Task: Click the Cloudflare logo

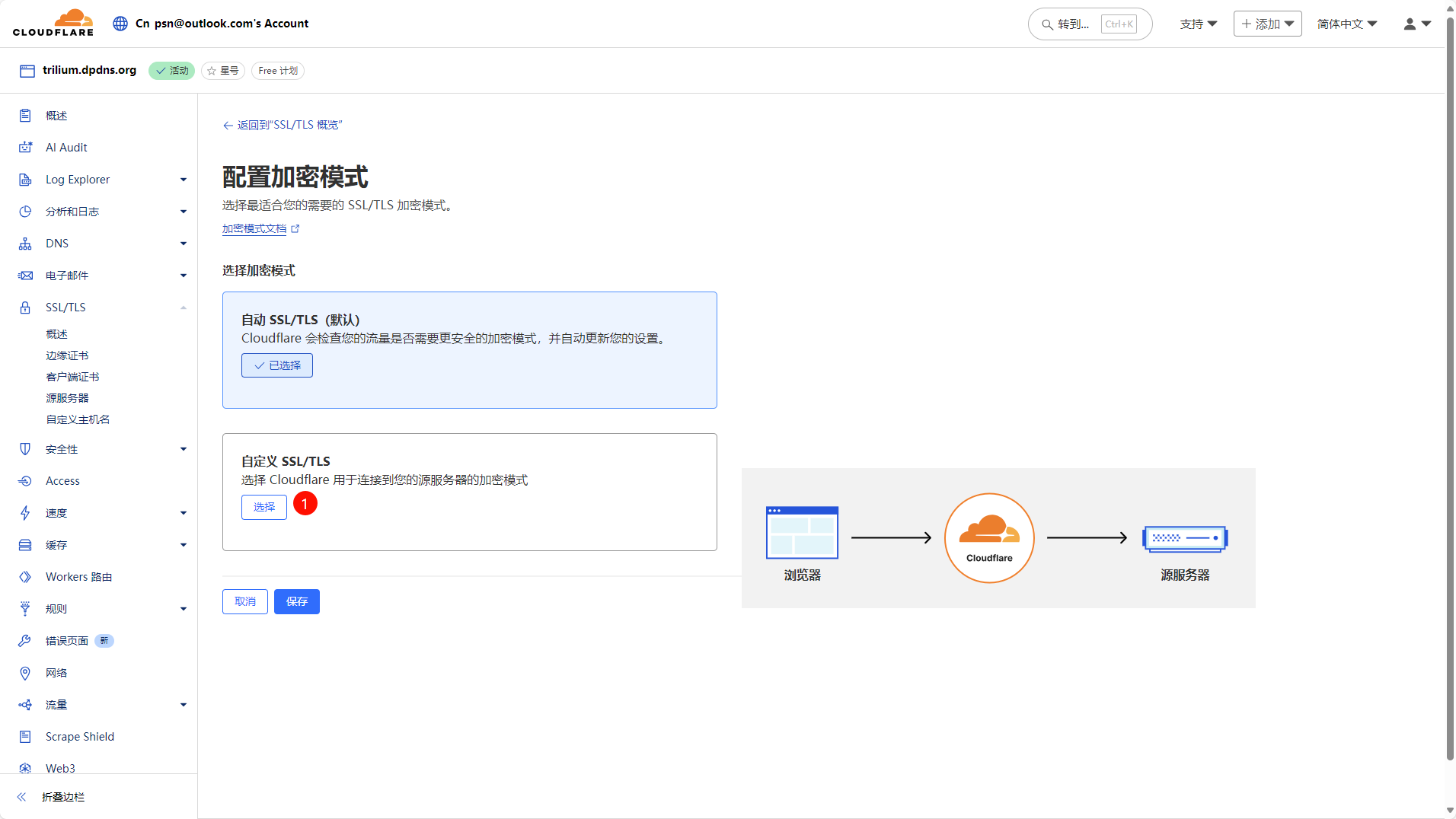Action: (x=53, y=23)
